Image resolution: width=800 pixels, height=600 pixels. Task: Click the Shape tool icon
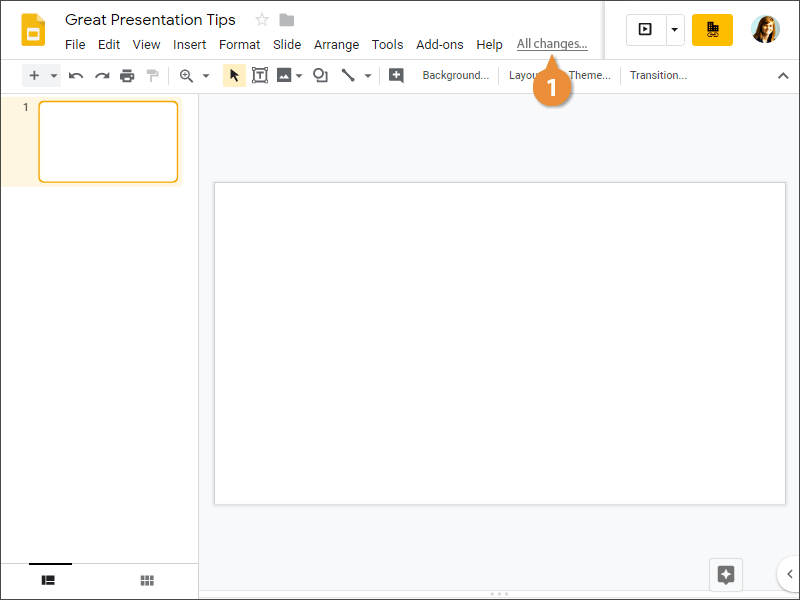pos(320,75)
